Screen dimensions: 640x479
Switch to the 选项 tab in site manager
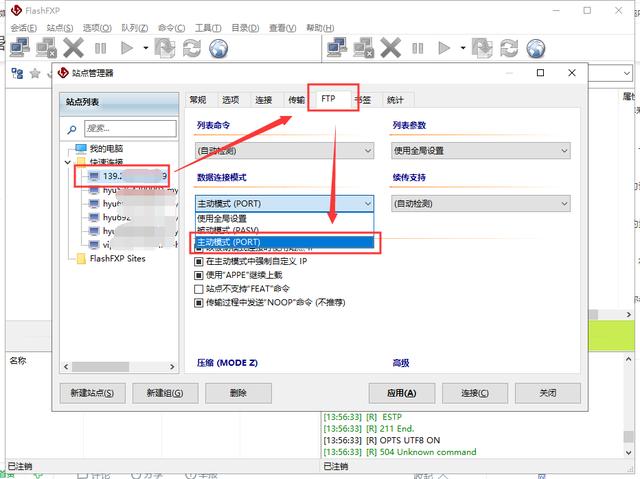(x=231, y=100)
